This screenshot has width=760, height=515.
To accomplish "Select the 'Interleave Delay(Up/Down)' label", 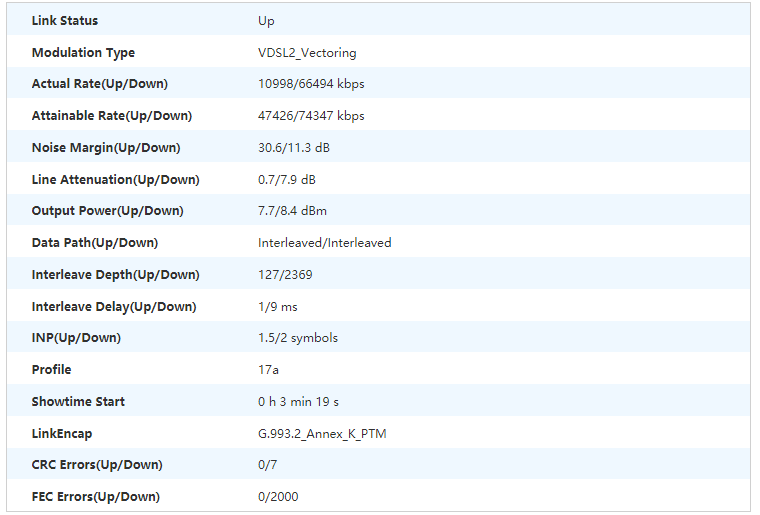I will 114,307.
